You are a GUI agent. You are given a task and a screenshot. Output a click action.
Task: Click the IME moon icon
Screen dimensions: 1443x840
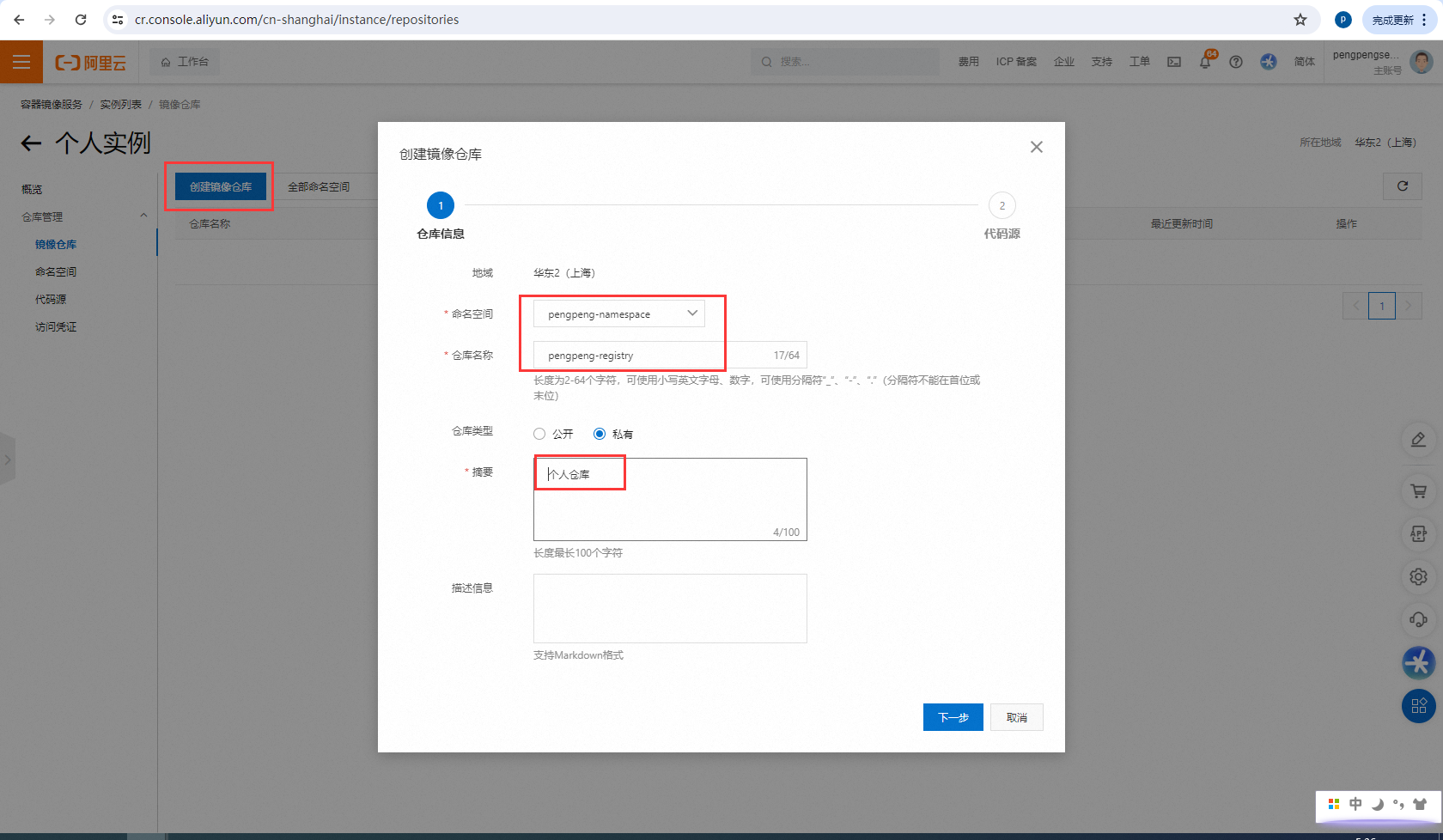coord(1377,805)
